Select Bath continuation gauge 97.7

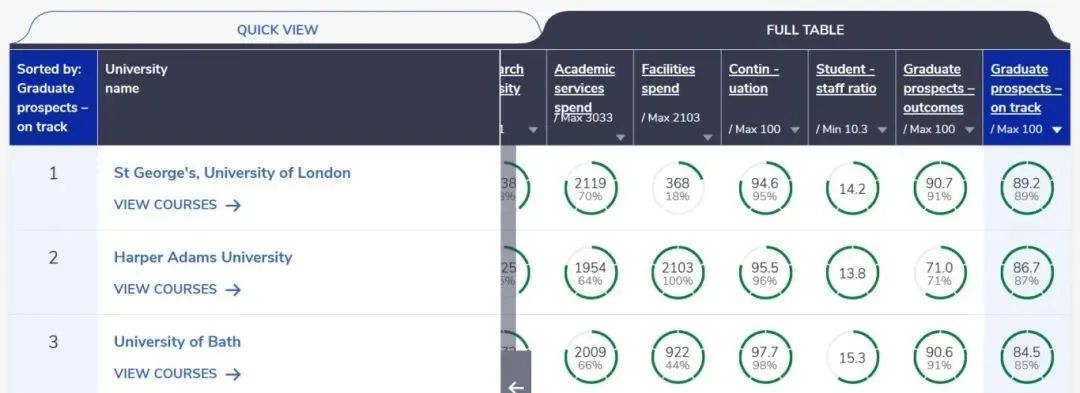click(x=765, y=358)
